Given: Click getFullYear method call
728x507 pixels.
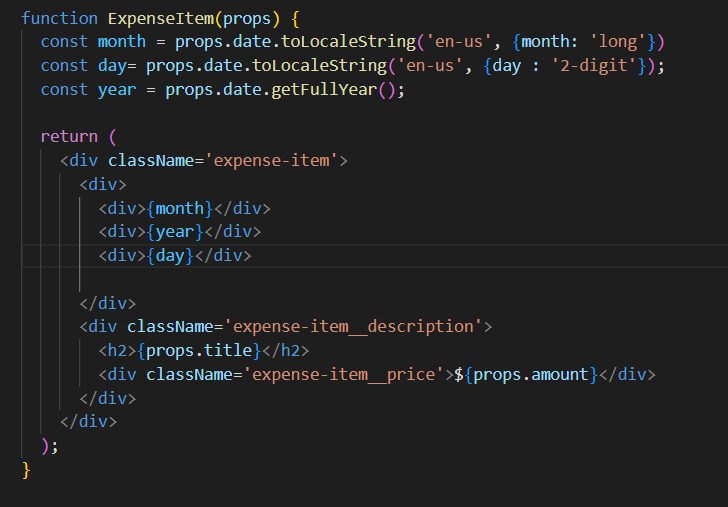Looking at the screenshot, I should tap(324, 90).
